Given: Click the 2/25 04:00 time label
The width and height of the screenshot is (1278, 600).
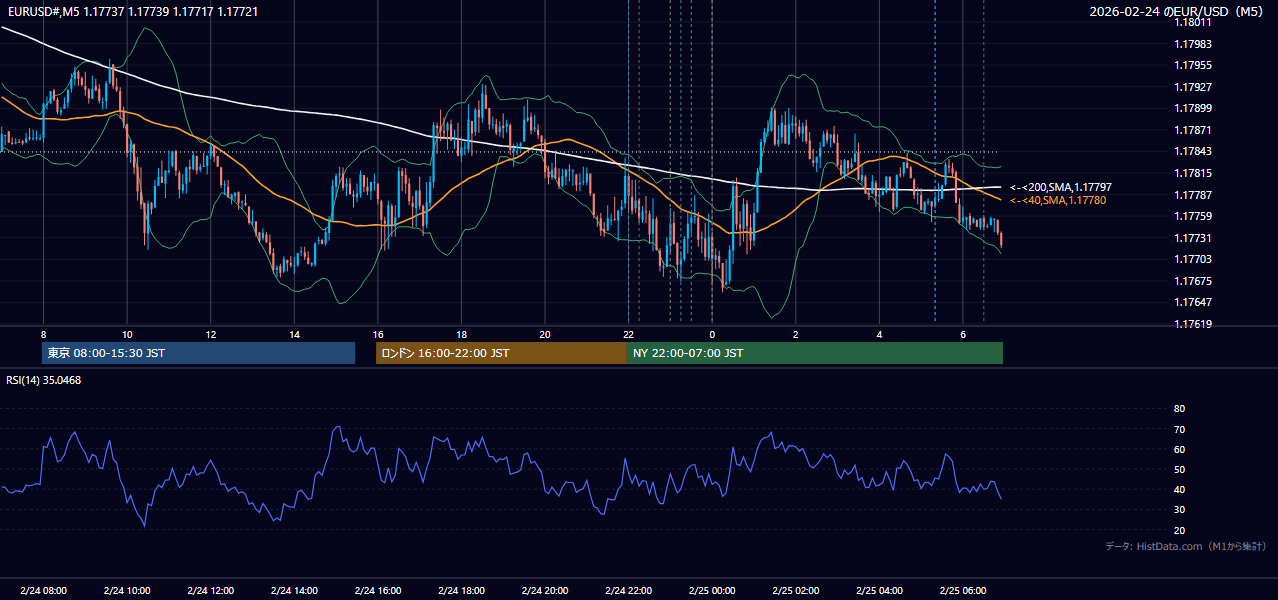Looking at the screenshot, I should click(x=880, y=590).
